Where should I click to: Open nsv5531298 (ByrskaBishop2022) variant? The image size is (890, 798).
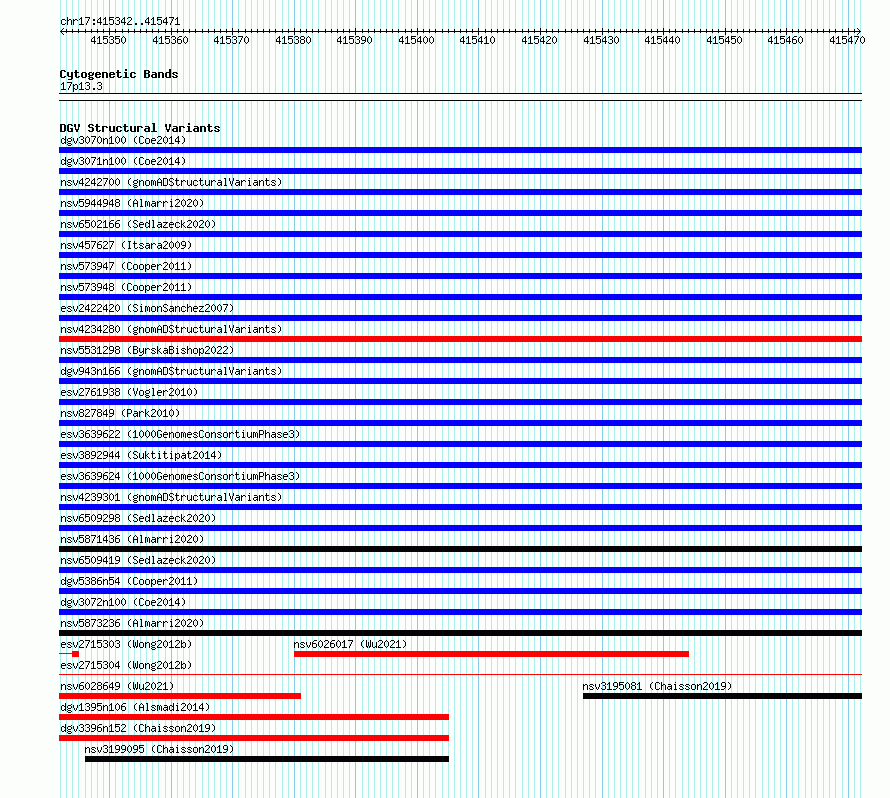tap(147, 350)
